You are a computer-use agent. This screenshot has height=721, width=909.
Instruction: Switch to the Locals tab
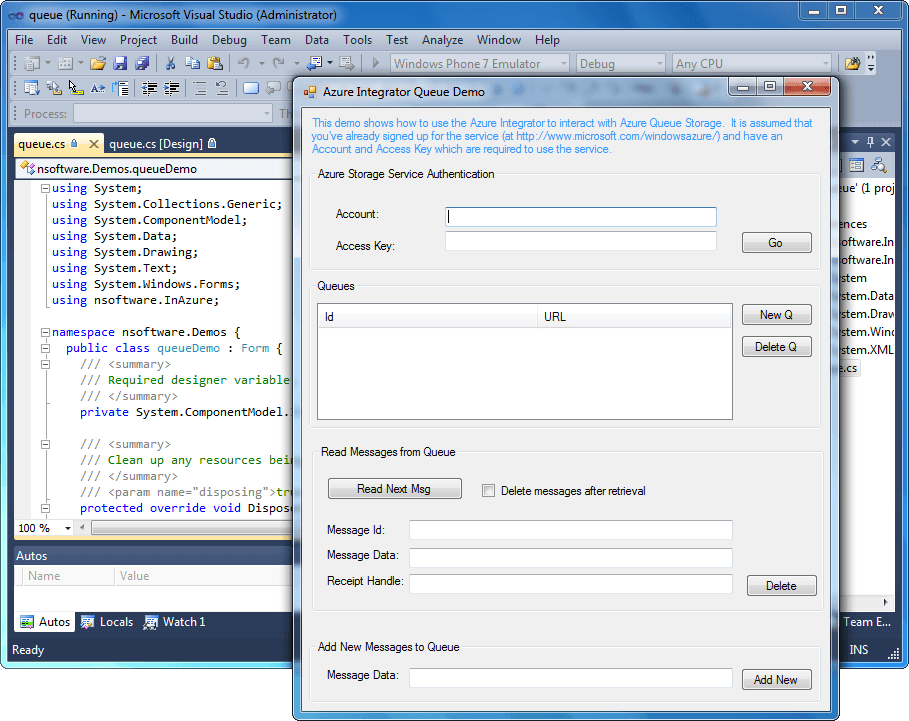click(107, 622)
